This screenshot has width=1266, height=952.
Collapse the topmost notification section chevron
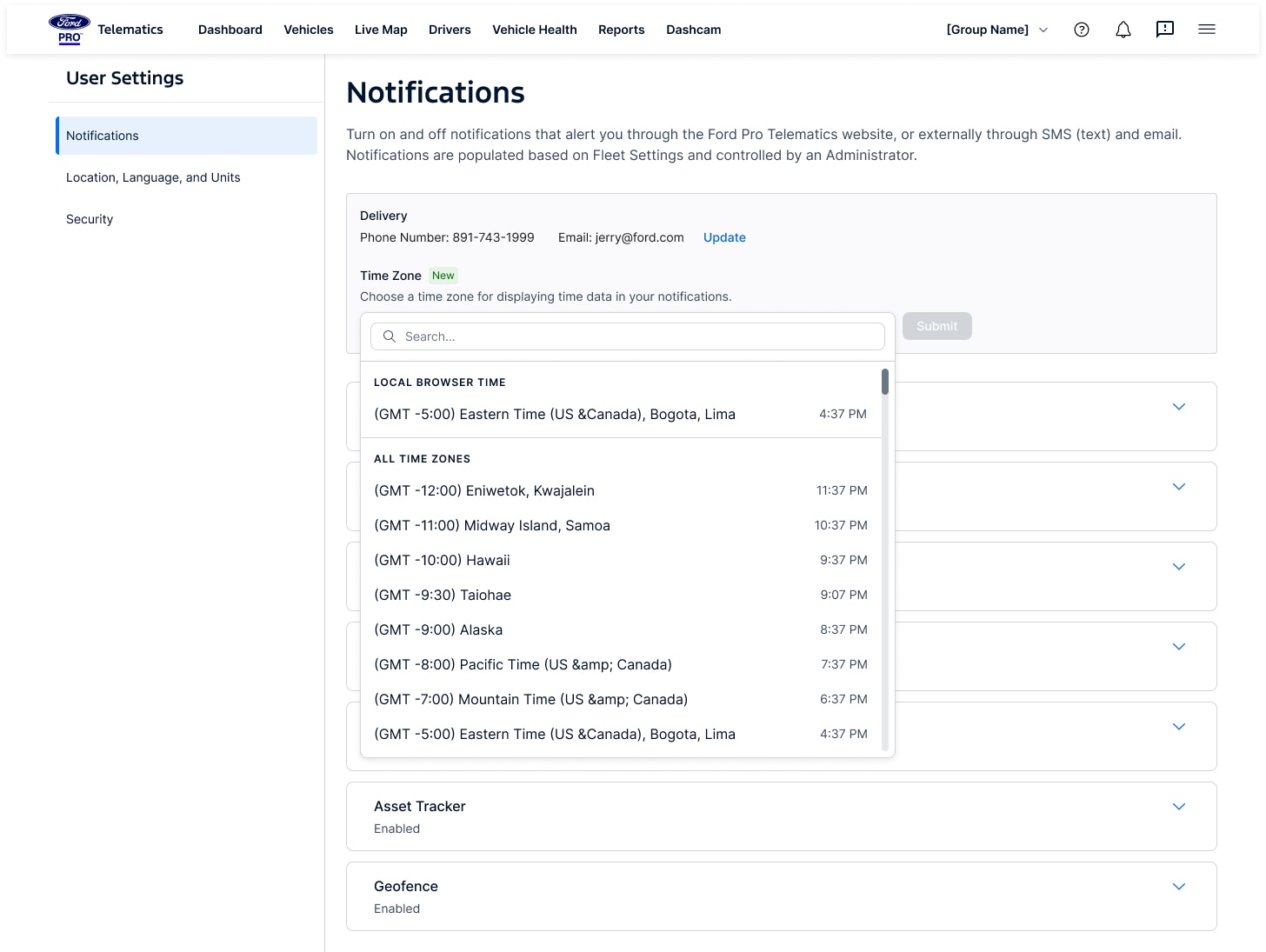pyautogui.click(x=1179, y=406)
